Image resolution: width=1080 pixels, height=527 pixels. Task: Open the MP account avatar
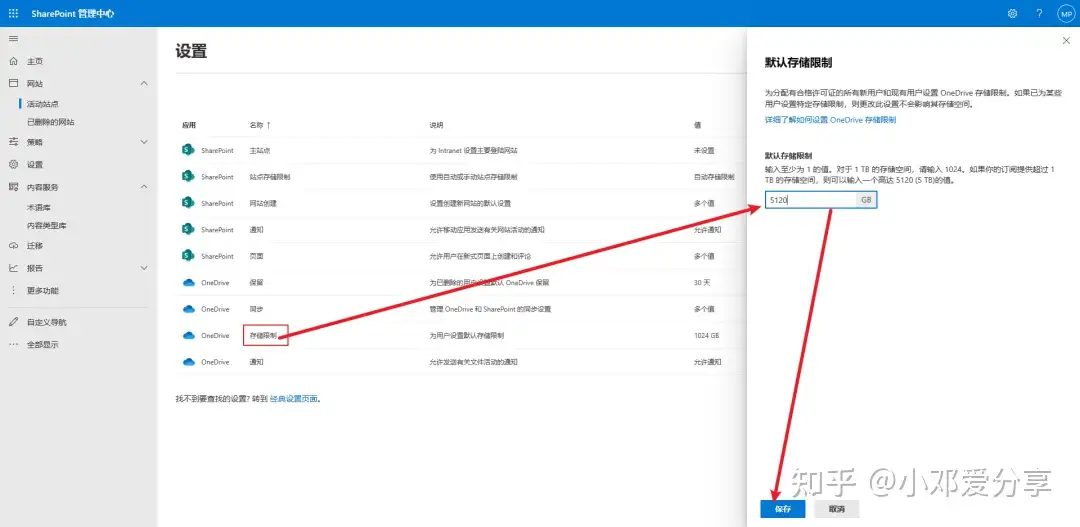pos(1065,13)
